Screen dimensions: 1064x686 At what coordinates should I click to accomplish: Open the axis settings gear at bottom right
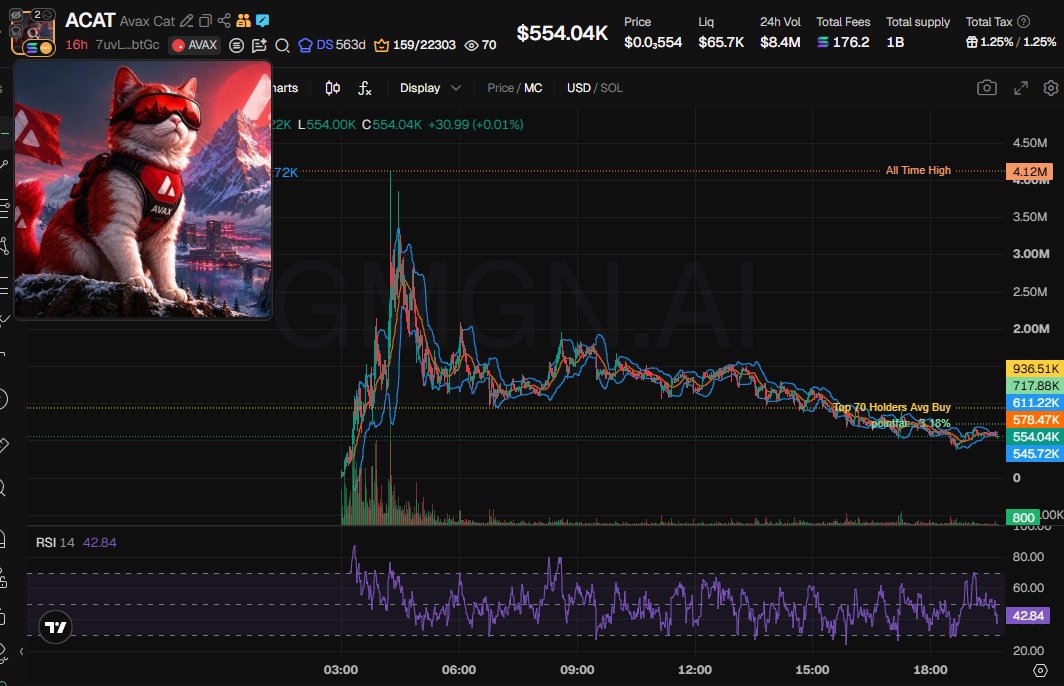pos(1040,670)
